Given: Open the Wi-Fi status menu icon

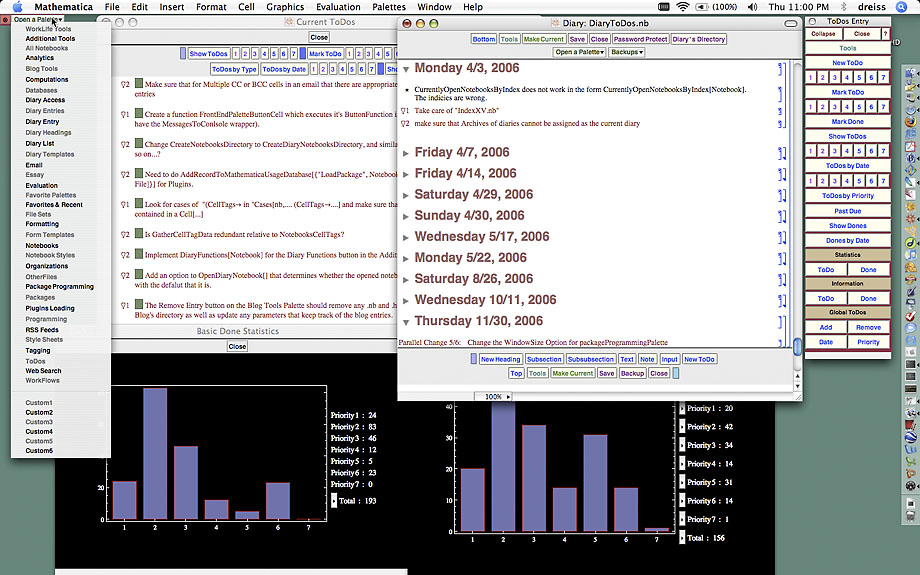Looking at the screenshot, I should [x=683, y=7].
